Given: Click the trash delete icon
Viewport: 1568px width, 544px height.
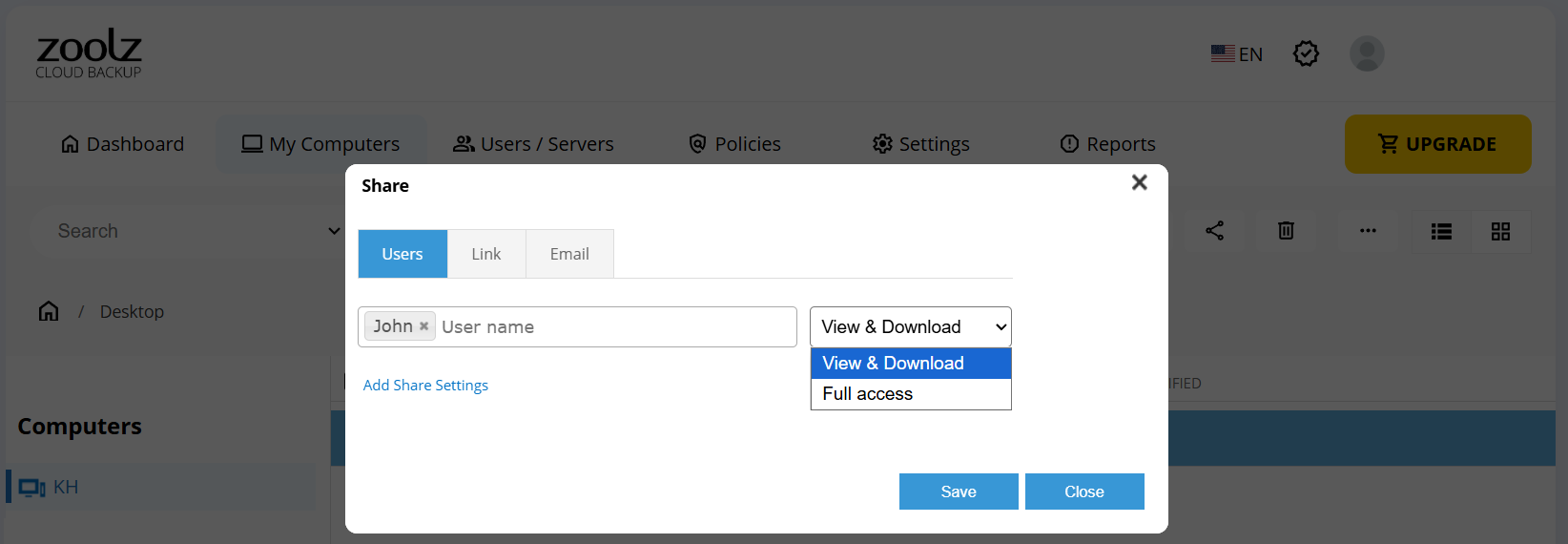Looking at the screenshot, I should click(1286, 231).
